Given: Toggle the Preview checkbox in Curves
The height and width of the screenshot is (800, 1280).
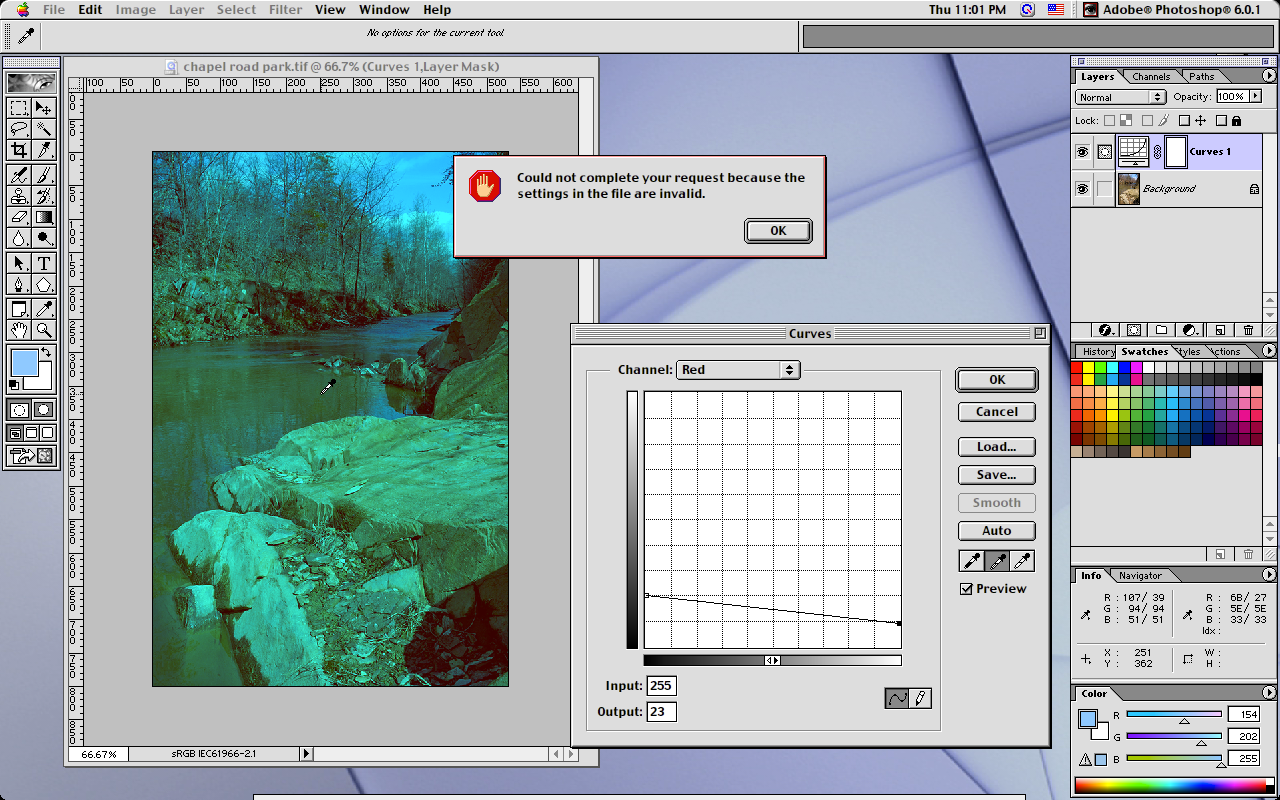Looking at the screenshot, I should [966, 589].
